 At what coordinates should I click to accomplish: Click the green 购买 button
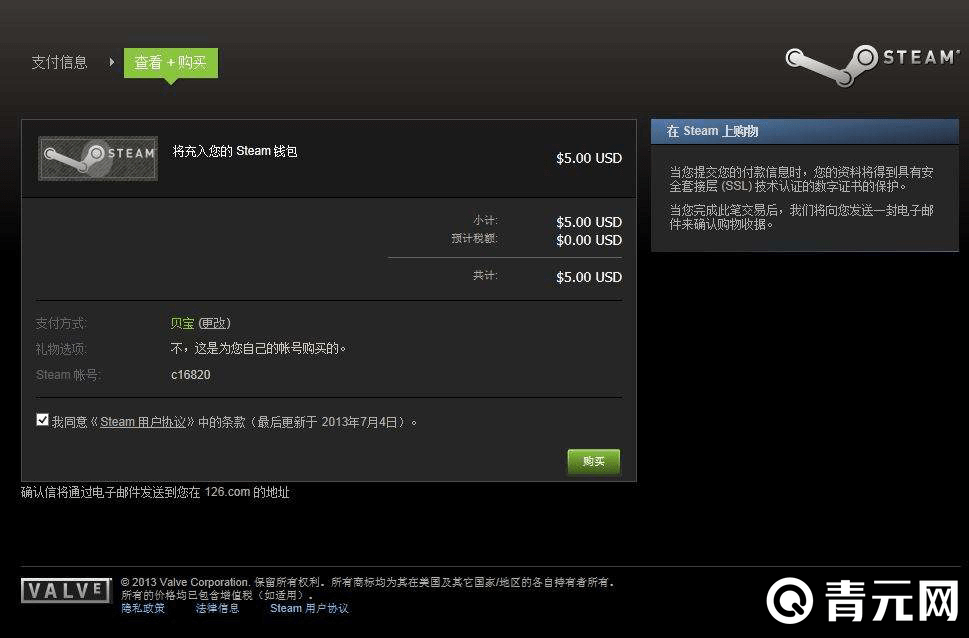tap(593, 461)
